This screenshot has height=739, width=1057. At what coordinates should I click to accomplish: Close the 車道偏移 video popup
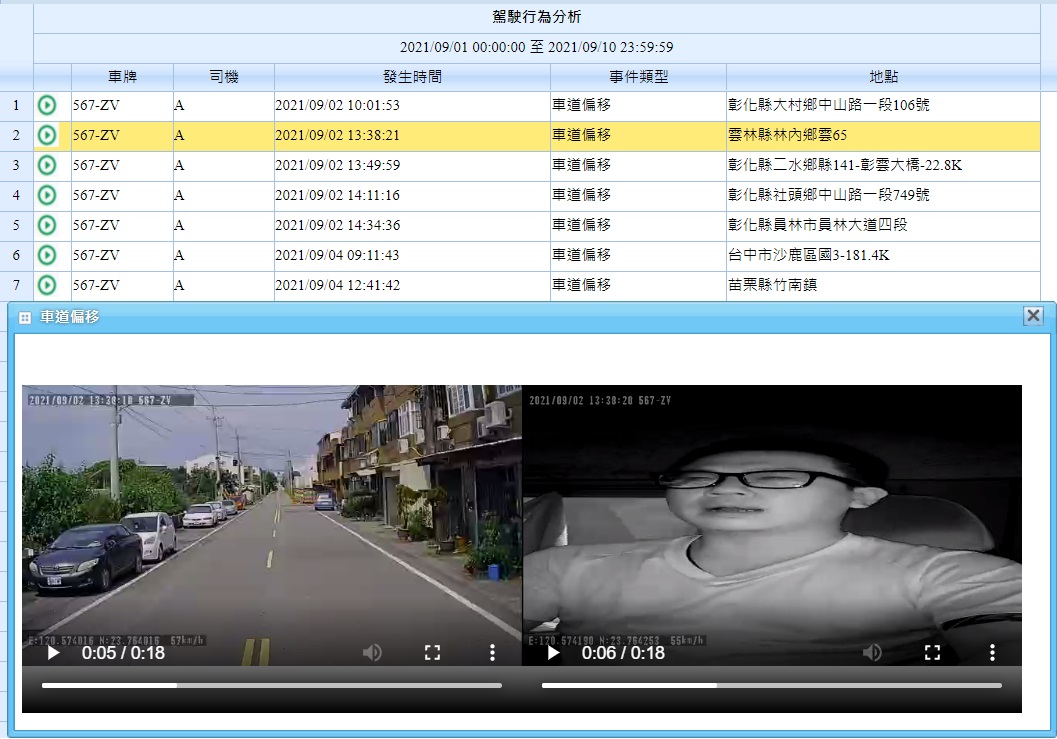click(1033, 316)
